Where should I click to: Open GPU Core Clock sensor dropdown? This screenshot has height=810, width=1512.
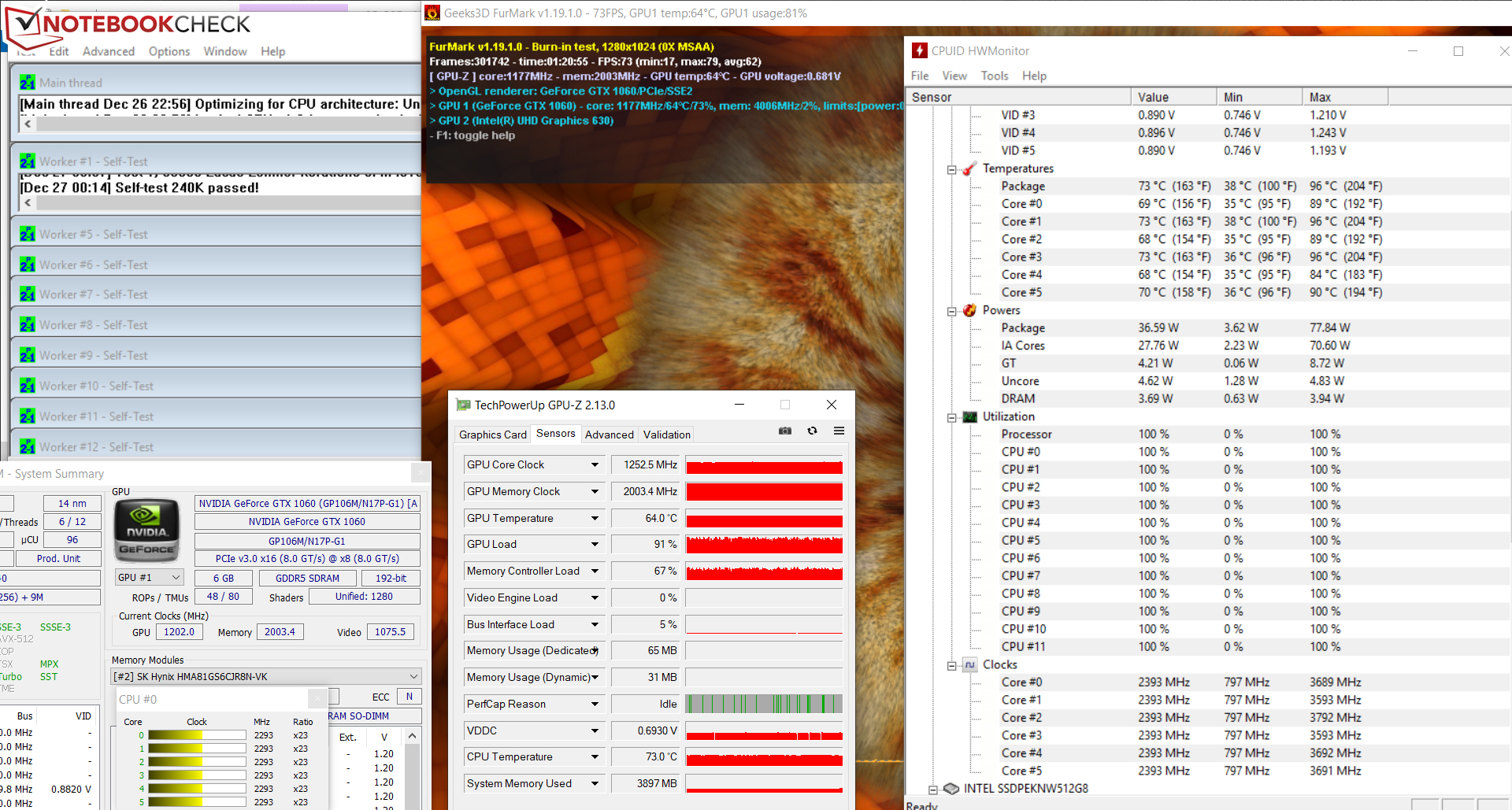pos(595,464)
